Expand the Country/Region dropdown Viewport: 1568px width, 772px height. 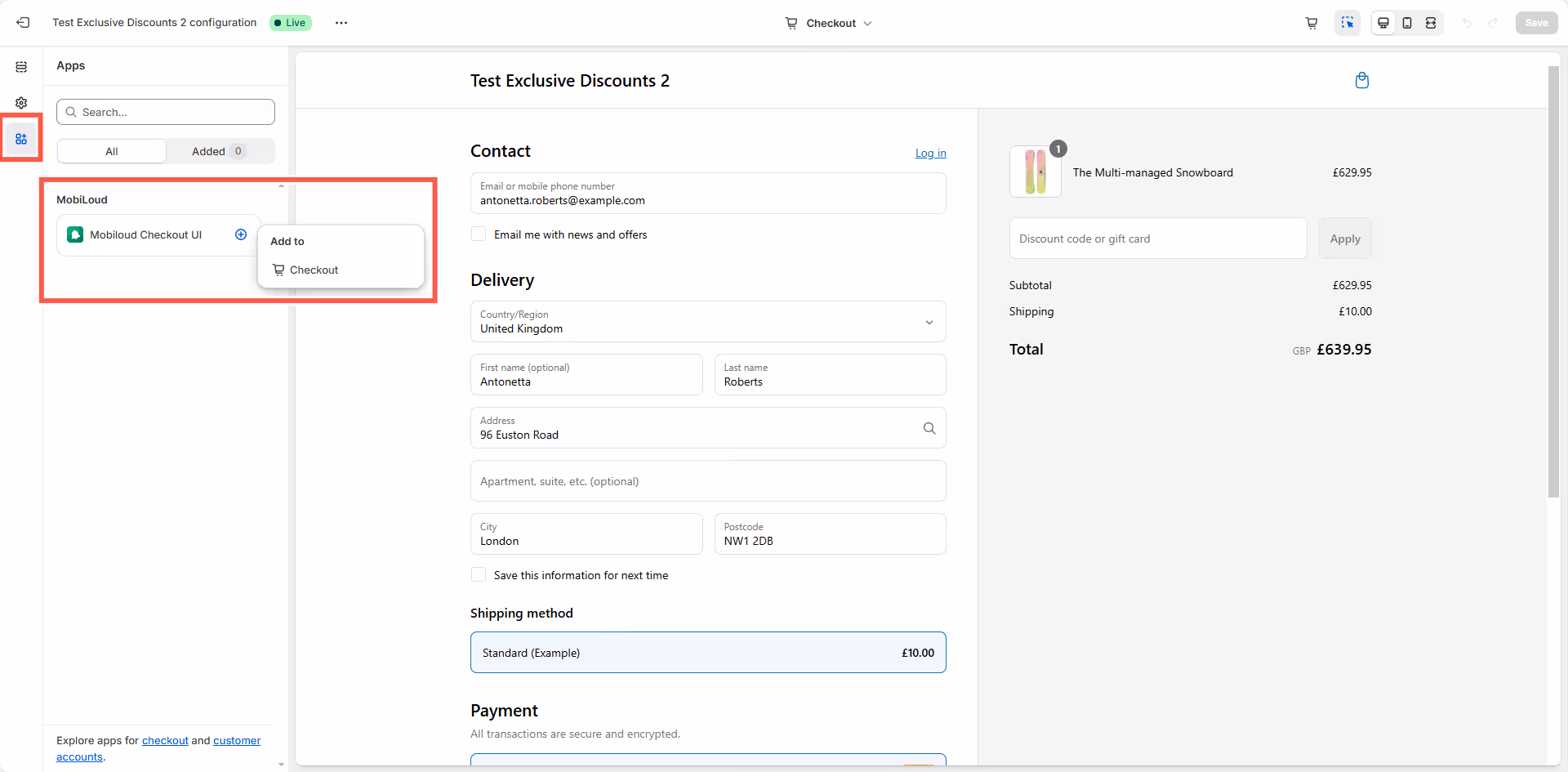click(708, 322)
